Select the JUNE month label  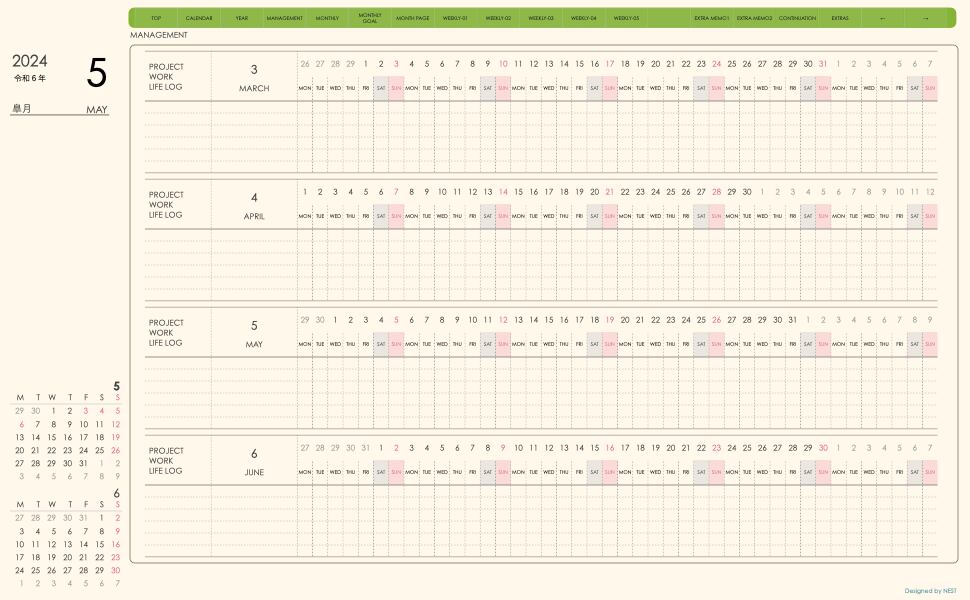point(254,473)
